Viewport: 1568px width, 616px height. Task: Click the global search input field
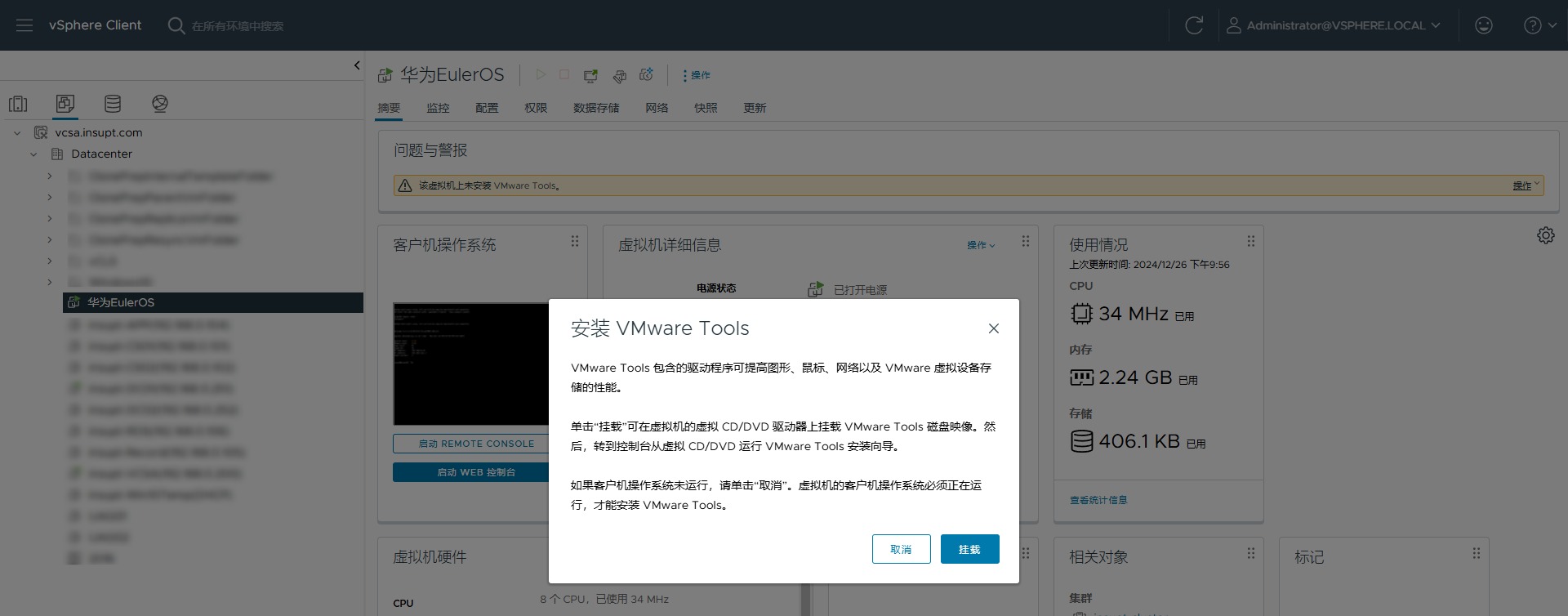tap(237, 26)
